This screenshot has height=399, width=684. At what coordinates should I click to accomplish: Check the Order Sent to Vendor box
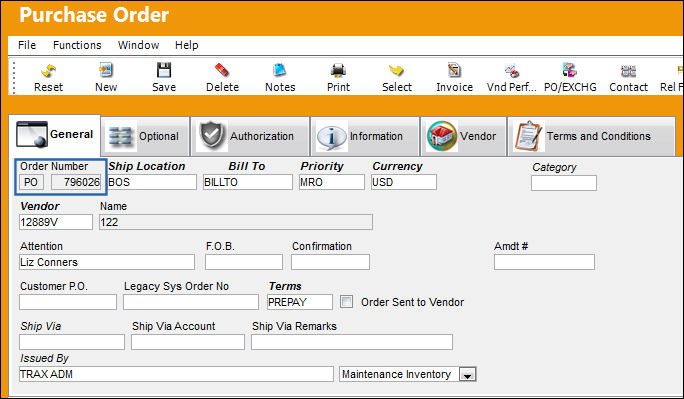click(346, 302)
